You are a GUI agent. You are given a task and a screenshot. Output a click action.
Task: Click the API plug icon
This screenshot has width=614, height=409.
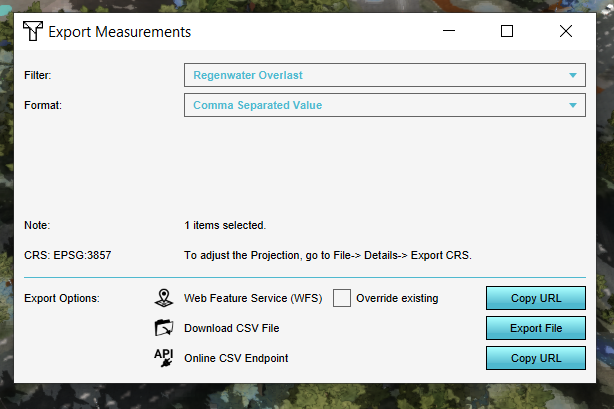164,358
